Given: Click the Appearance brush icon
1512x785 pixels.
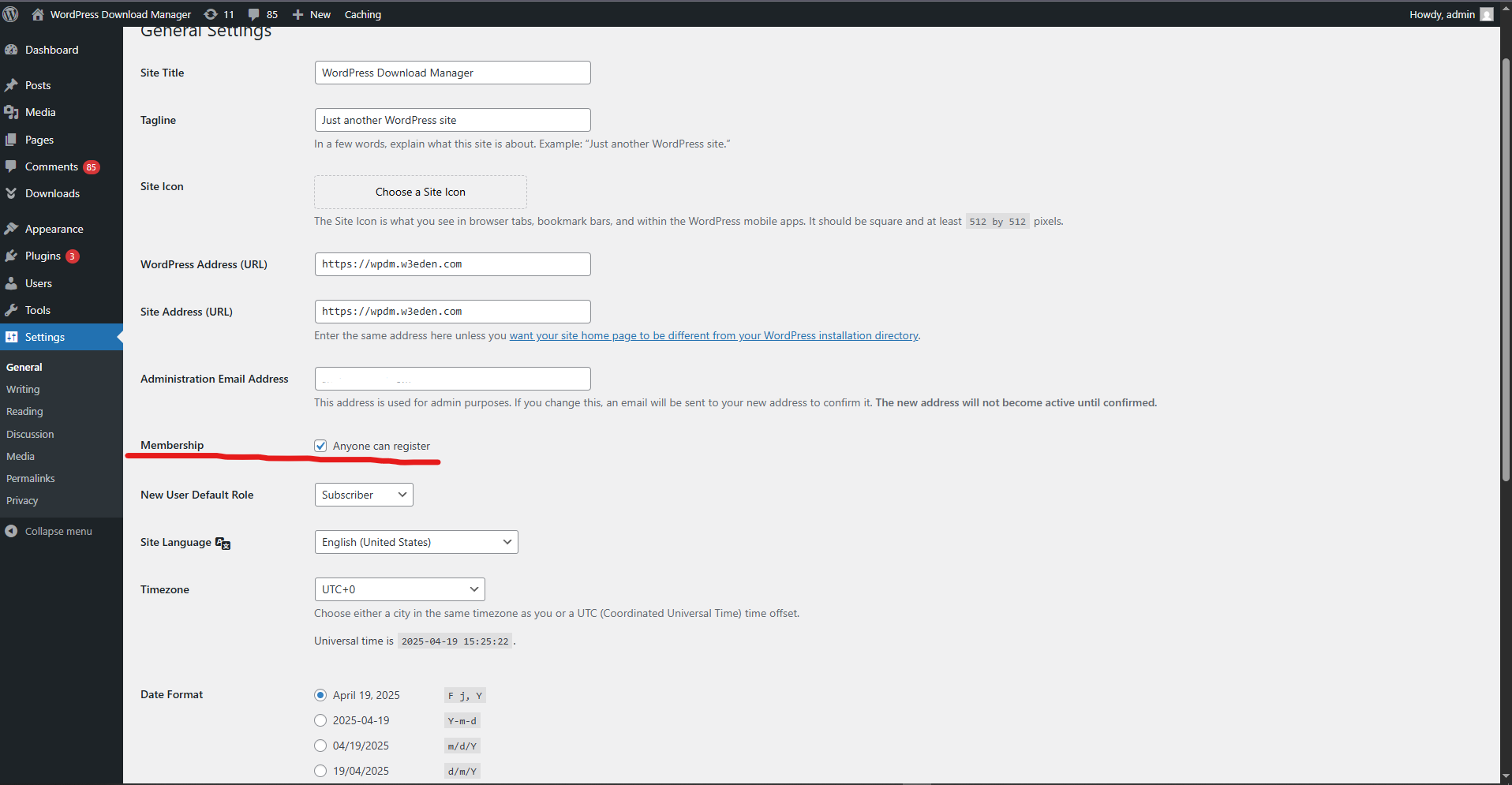Looking at the screenshot, I should pyautogui.click(x=11, y=229).
